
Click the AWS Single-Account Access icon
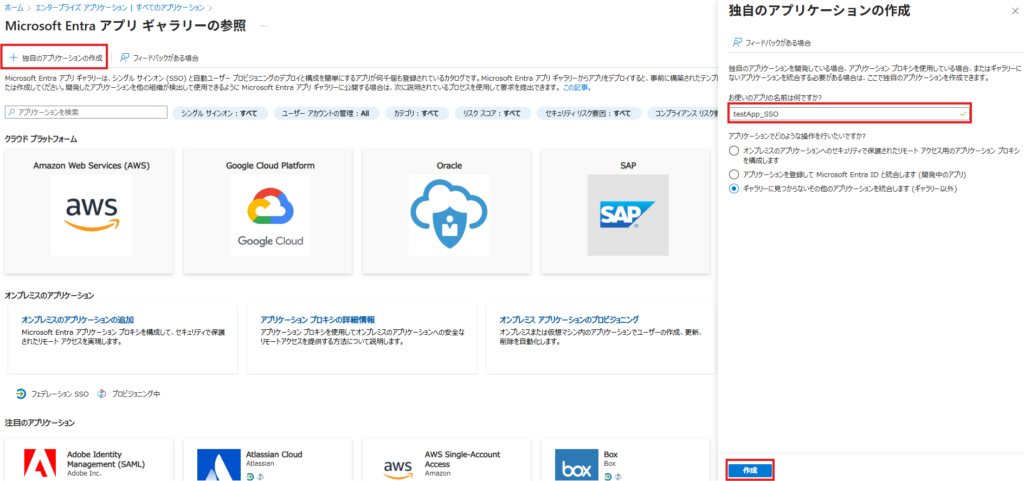coord(398,466)
